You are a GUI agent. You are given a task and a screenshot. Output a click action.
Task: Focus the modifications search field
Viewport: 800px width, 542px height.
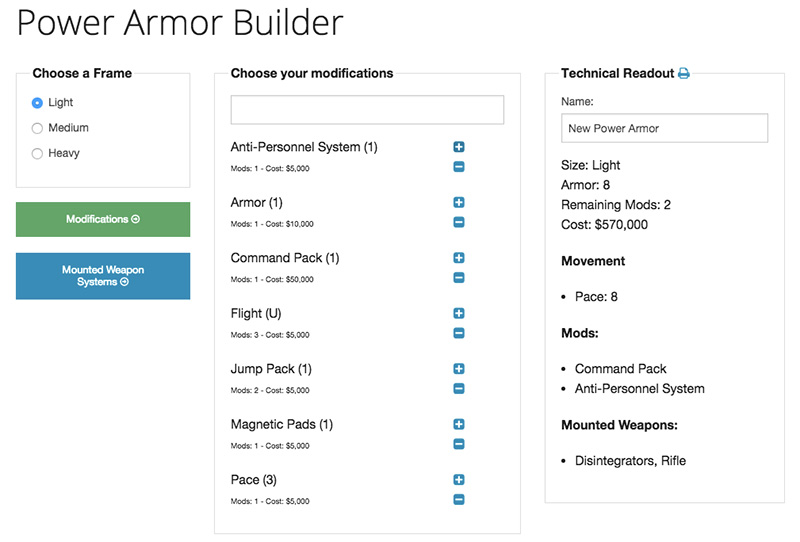pos(367,110)
